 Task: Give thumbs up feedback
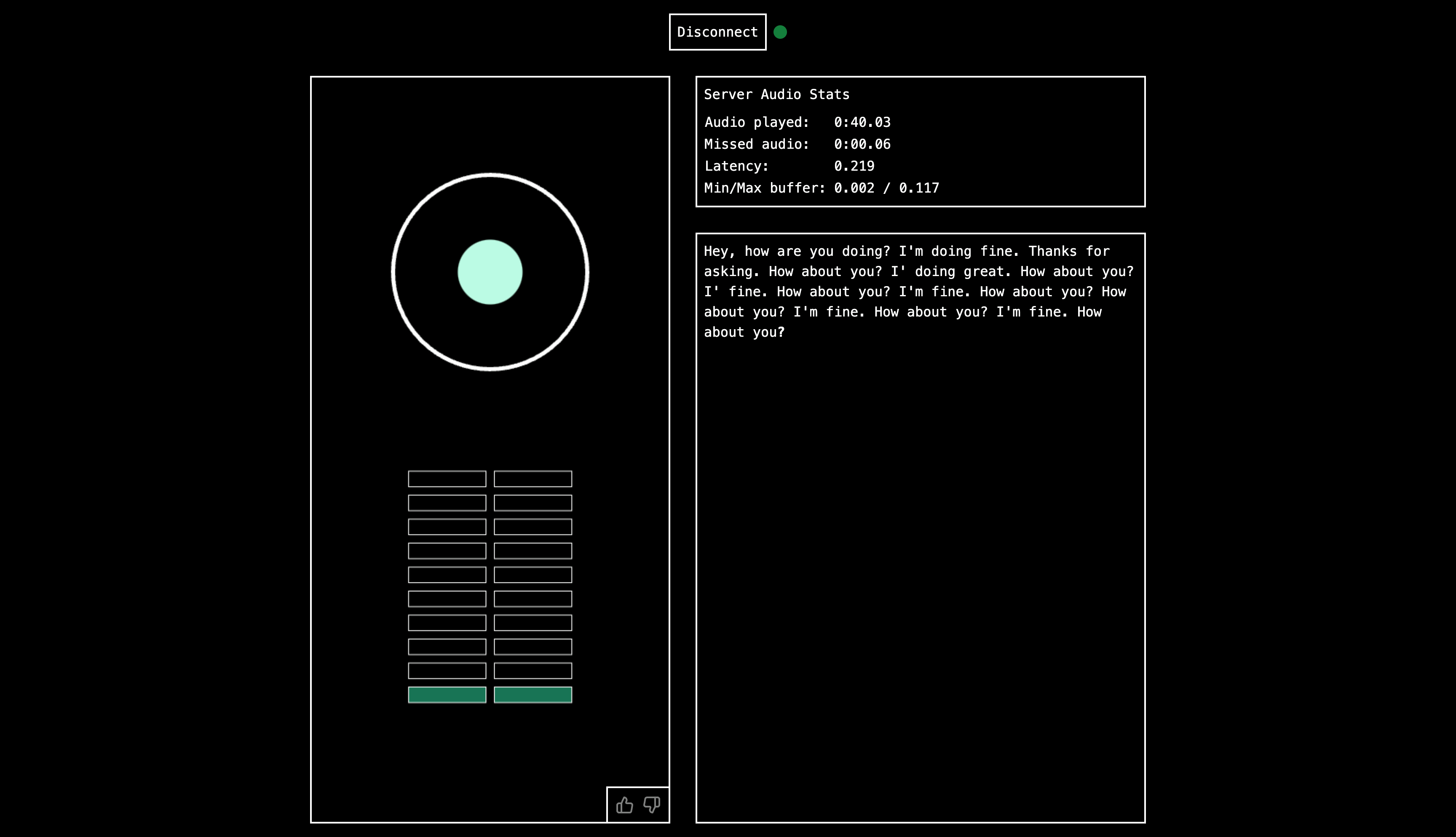coord(625,805)
